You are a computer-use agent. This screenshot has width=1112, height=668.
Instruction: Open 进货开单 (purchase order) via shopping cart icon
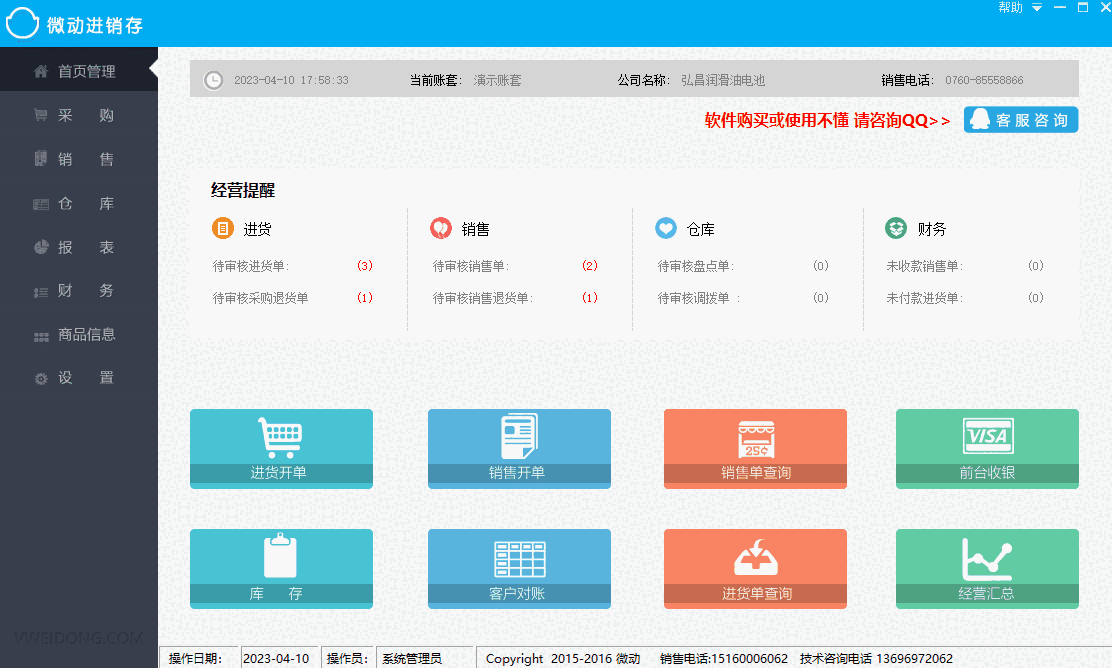[x=281, y=437]
